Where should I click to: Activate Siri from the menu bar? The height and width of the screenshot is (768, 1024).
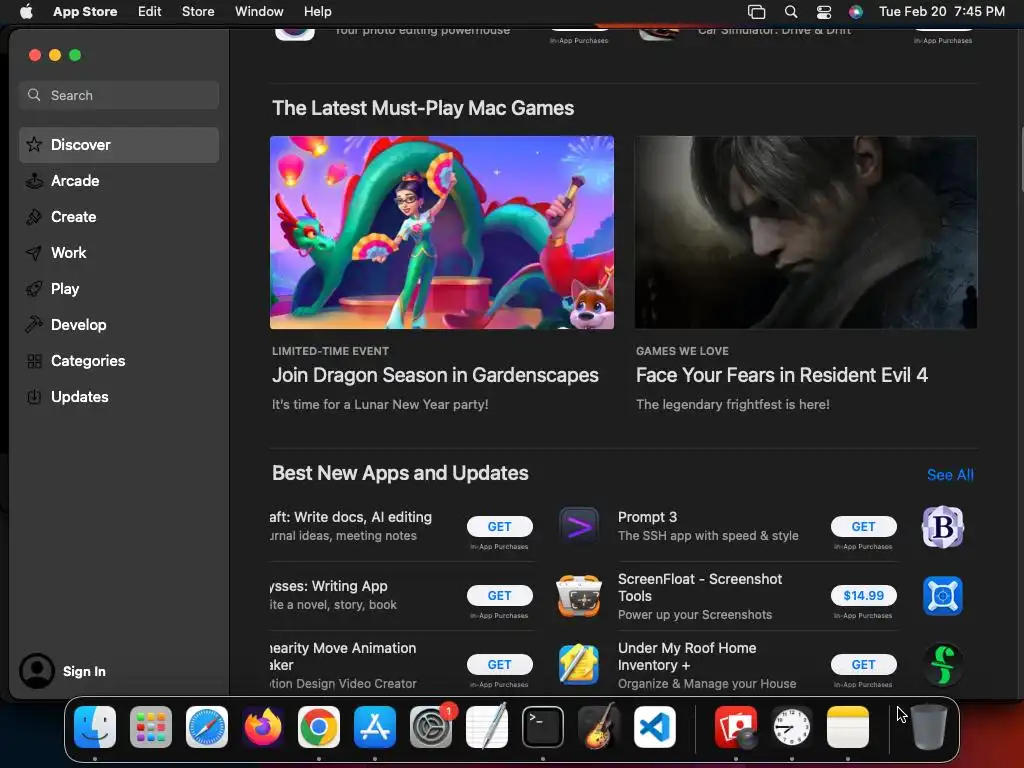(x=856, y=12)
